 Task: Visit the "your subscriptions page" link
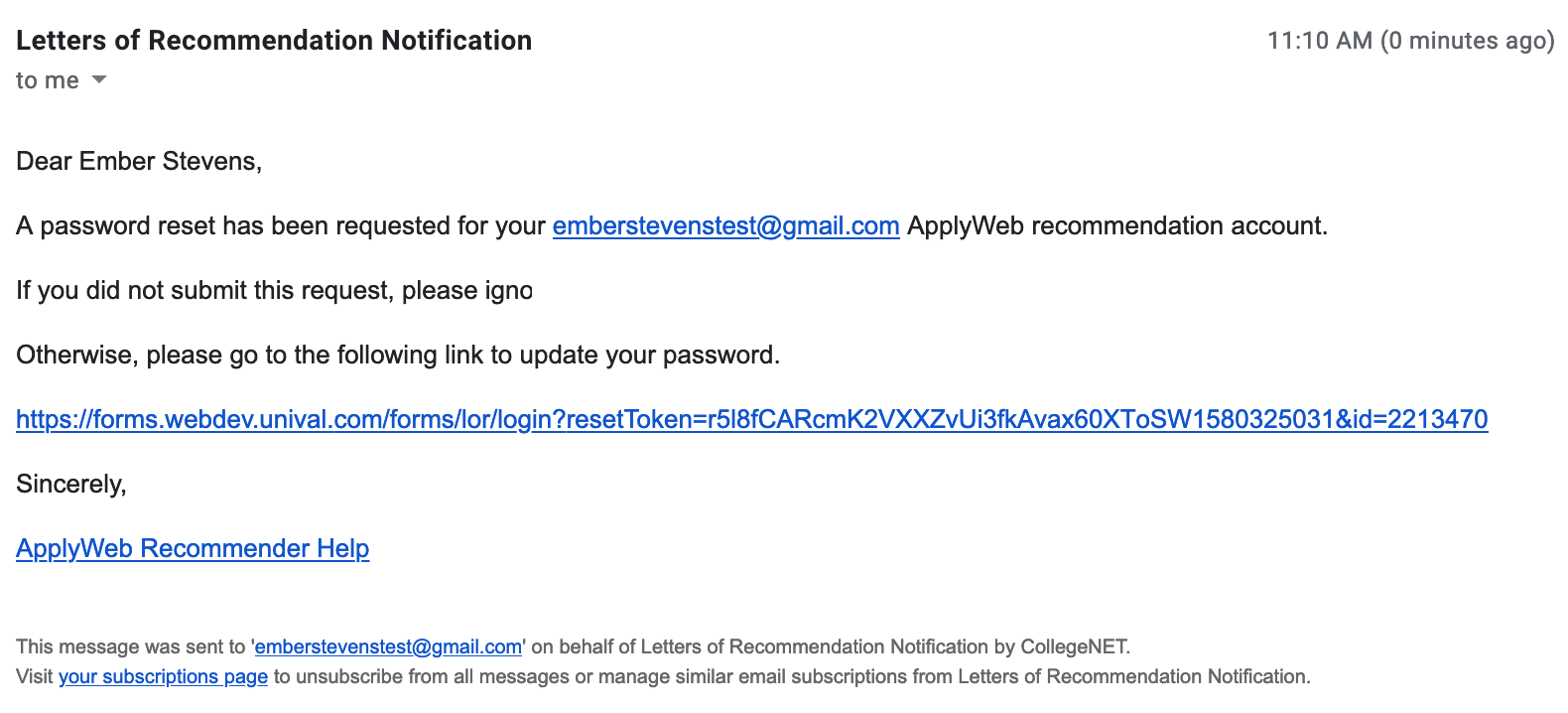pos(163,677)
